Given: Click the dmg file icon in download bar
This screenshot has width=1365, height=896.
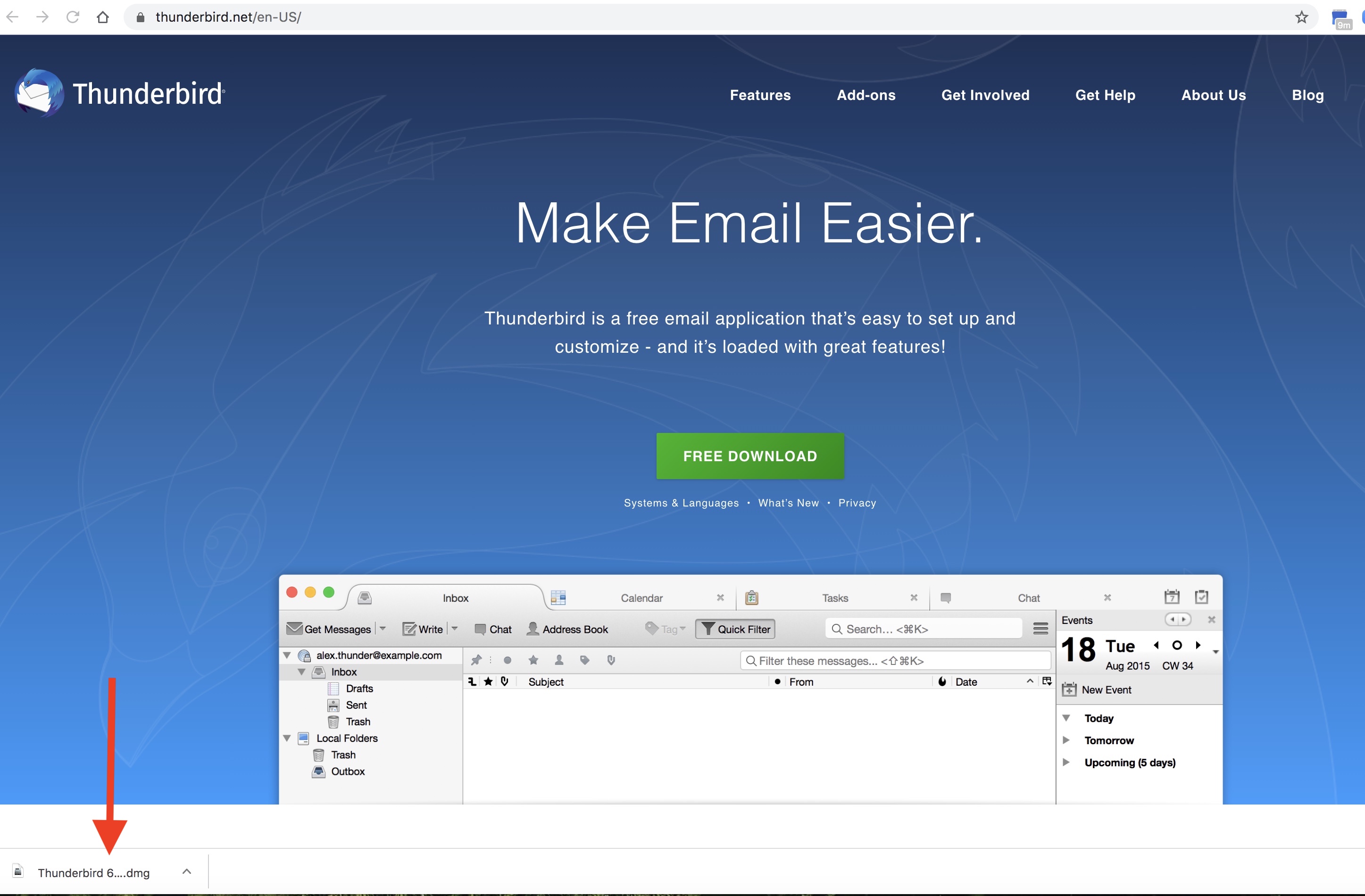Looking at the screenshot, I should [18, 871].
